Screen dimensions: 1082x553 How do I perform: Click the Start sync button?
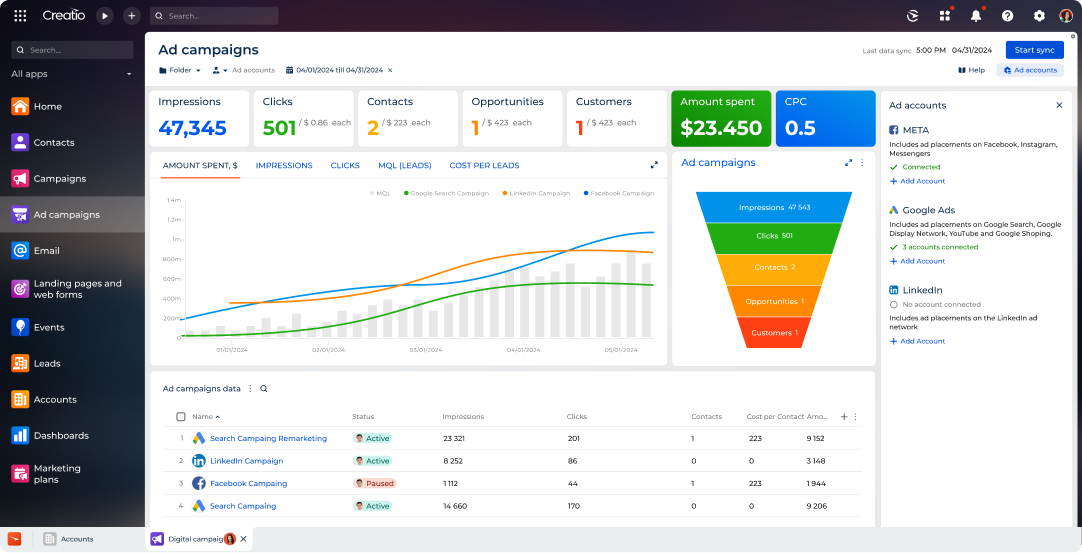1034,50
